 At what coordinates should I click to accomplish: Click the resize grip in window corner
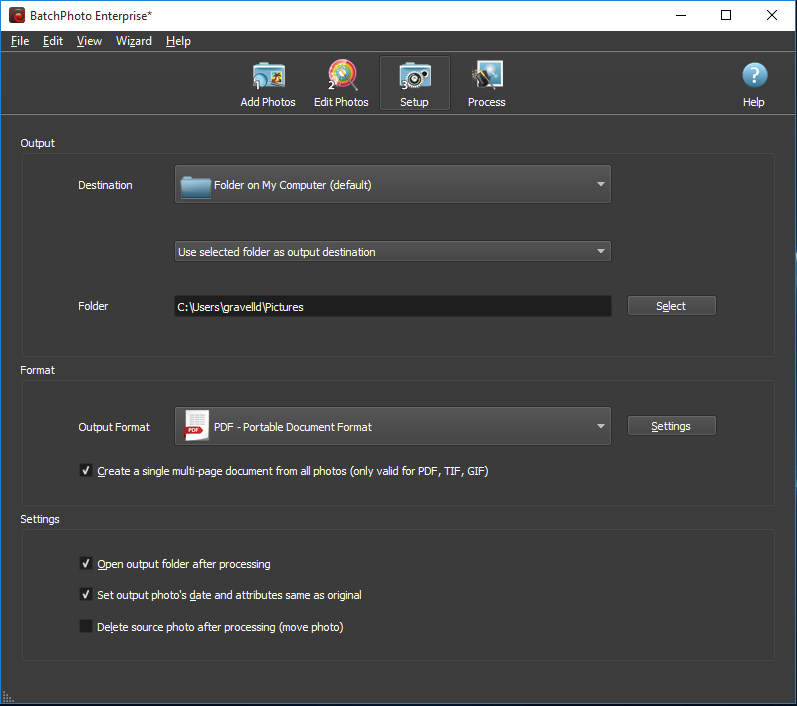click(x=8, y=697)
